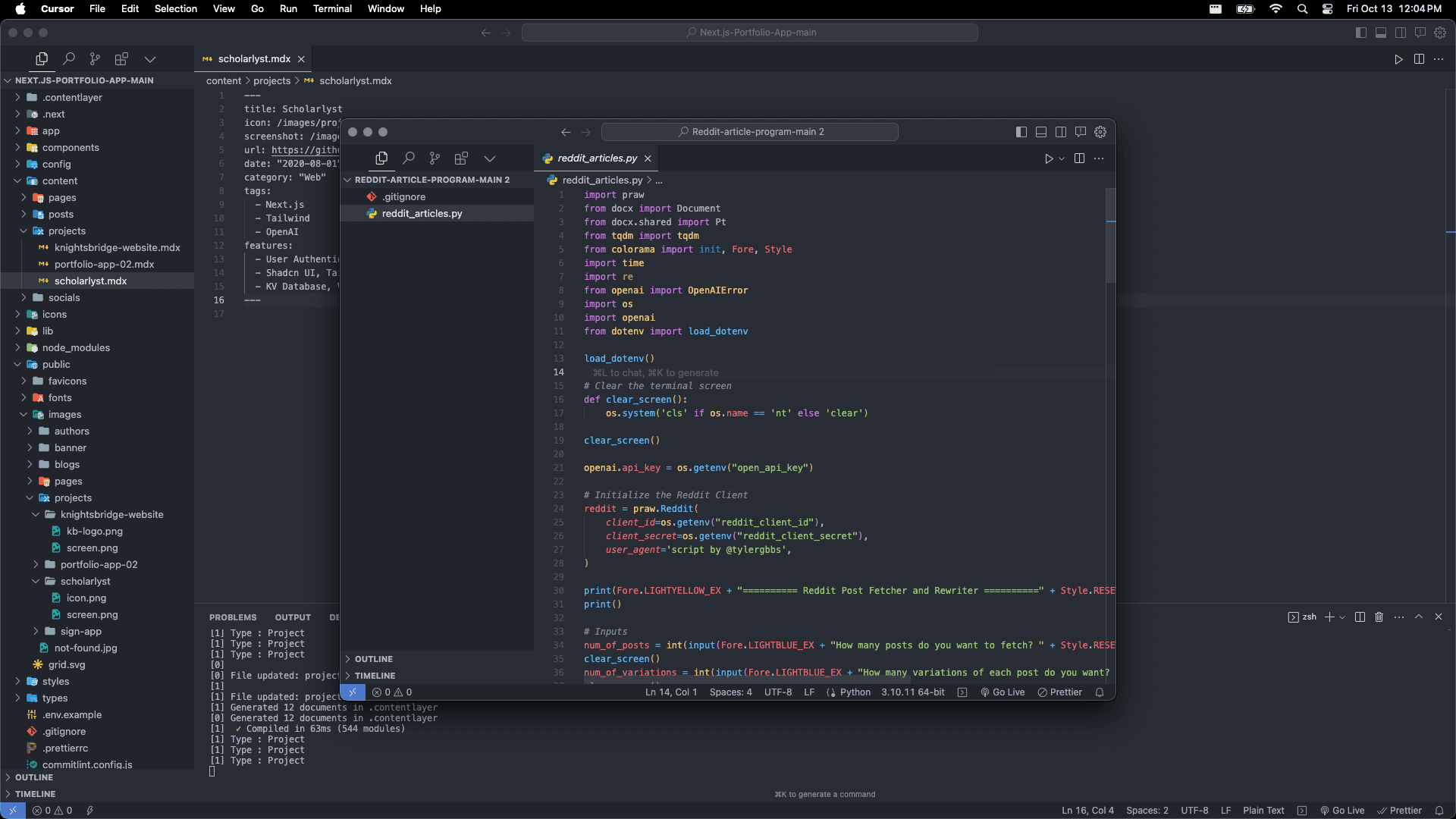Screen dimensions: 1456x819
Task: Open Extensions view in the Reddit window
Action: (461, 158)
